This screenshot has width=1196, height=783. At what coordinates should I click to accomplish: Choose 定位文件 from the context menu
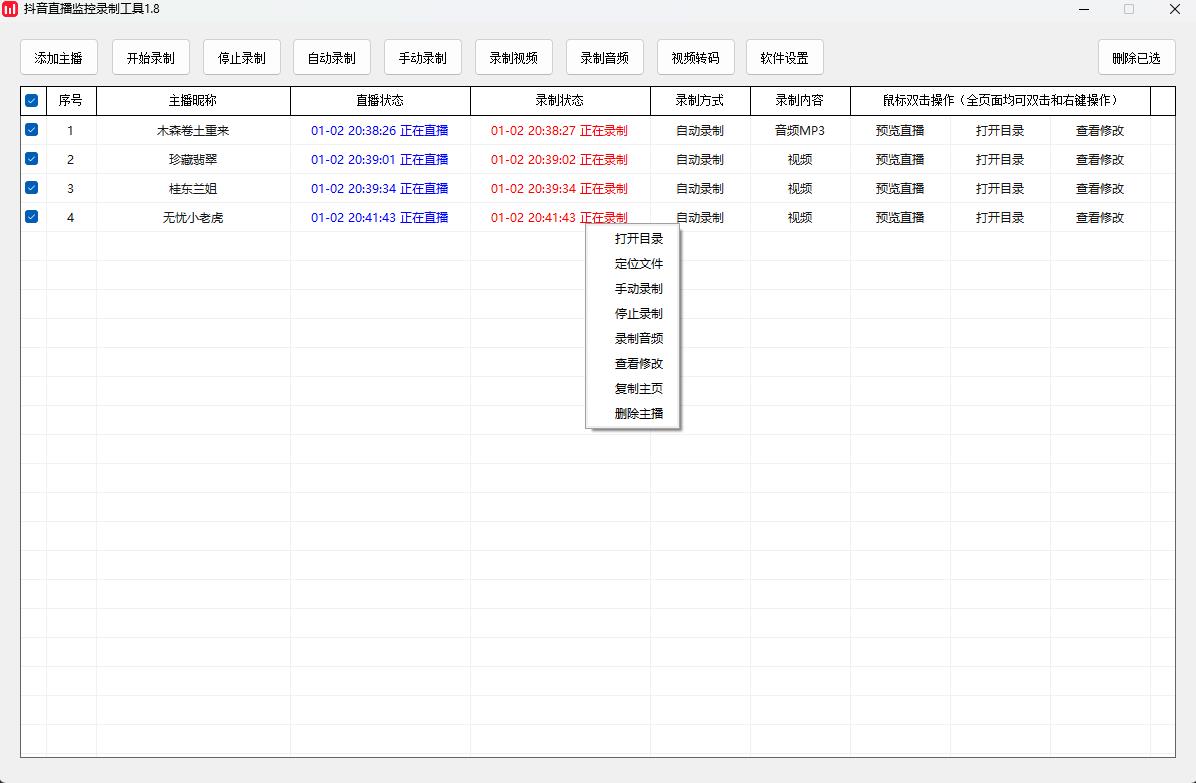[639, 264]
